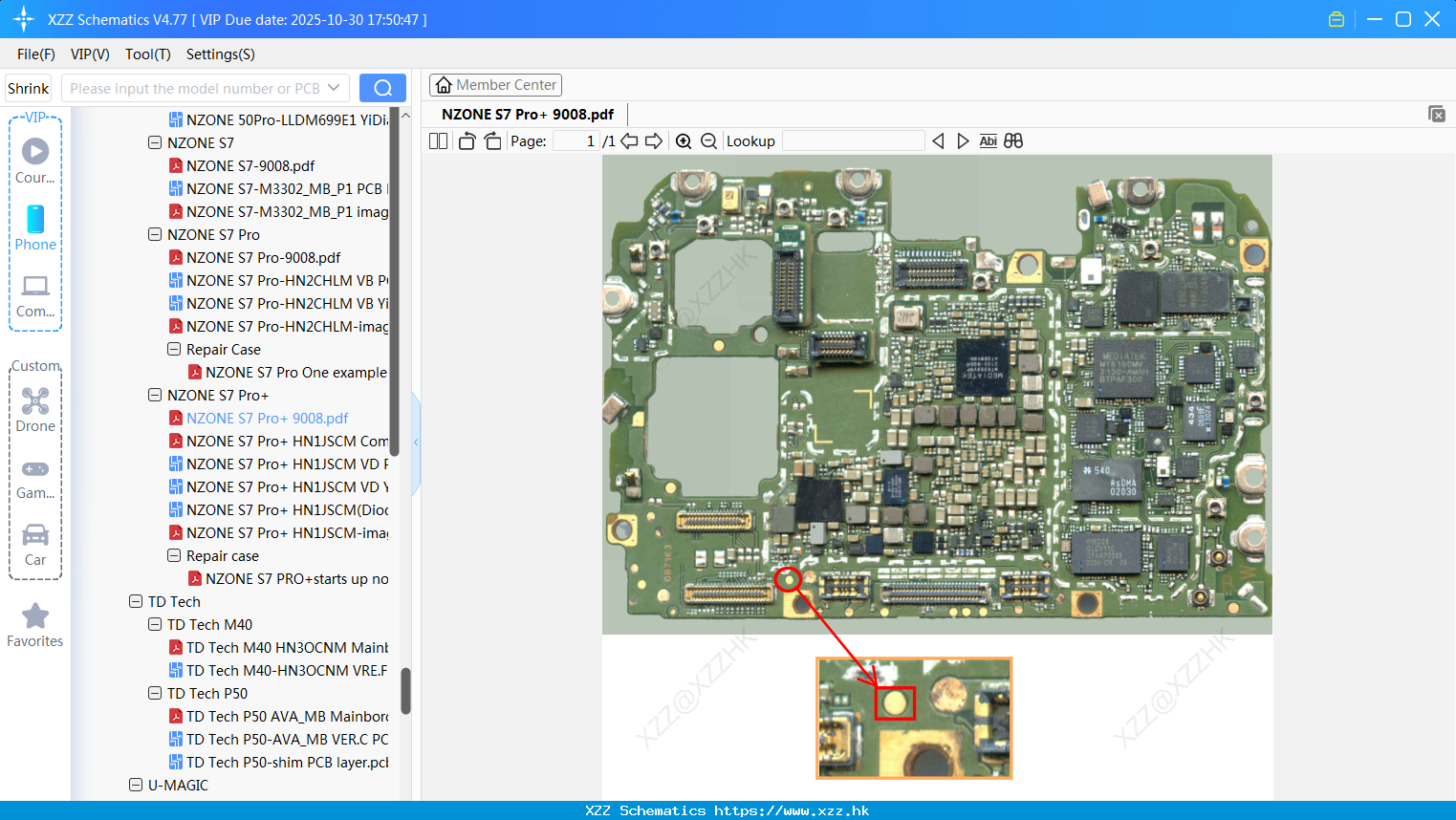Screen dimensions: 1456x820
Task: Collapse the NZONE S7 Pro+ folder
Action: 155,395
